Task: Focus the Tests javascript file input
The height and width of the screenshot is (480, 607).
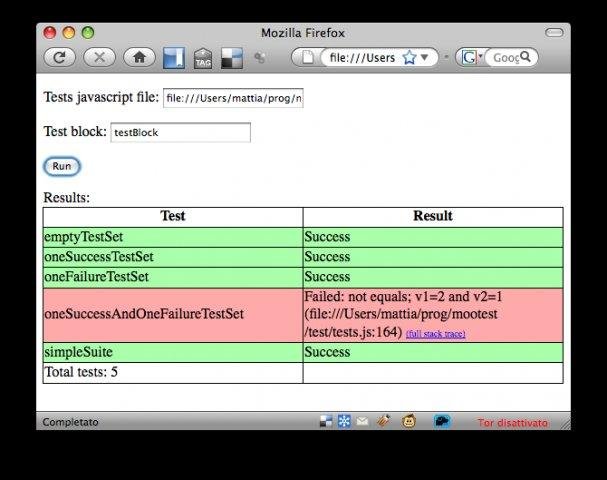Action: click(233, 98)
